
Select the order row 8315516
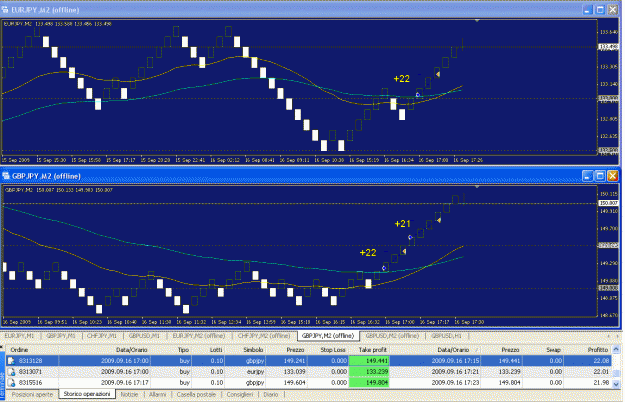[309, 383]
